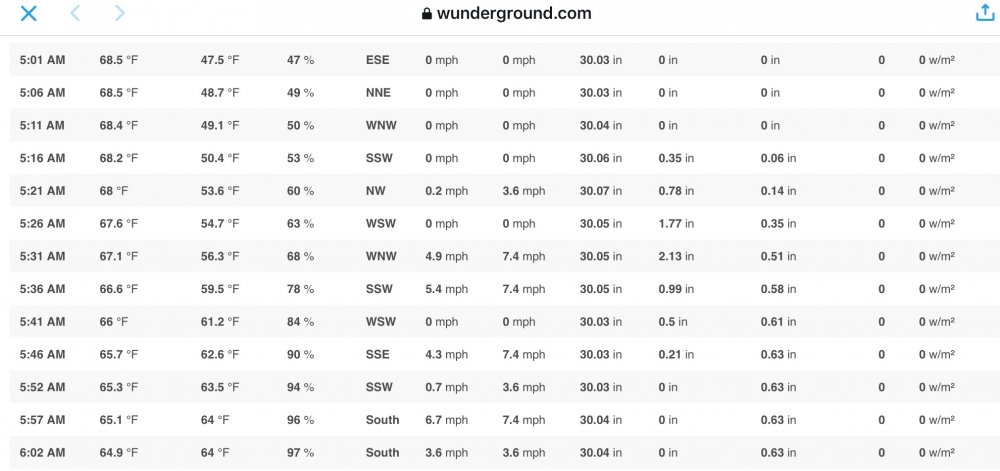Viewport: 1000px width, 471px height.
Task: Select the 30.07 in pressure reading
Action: [601, 191]
